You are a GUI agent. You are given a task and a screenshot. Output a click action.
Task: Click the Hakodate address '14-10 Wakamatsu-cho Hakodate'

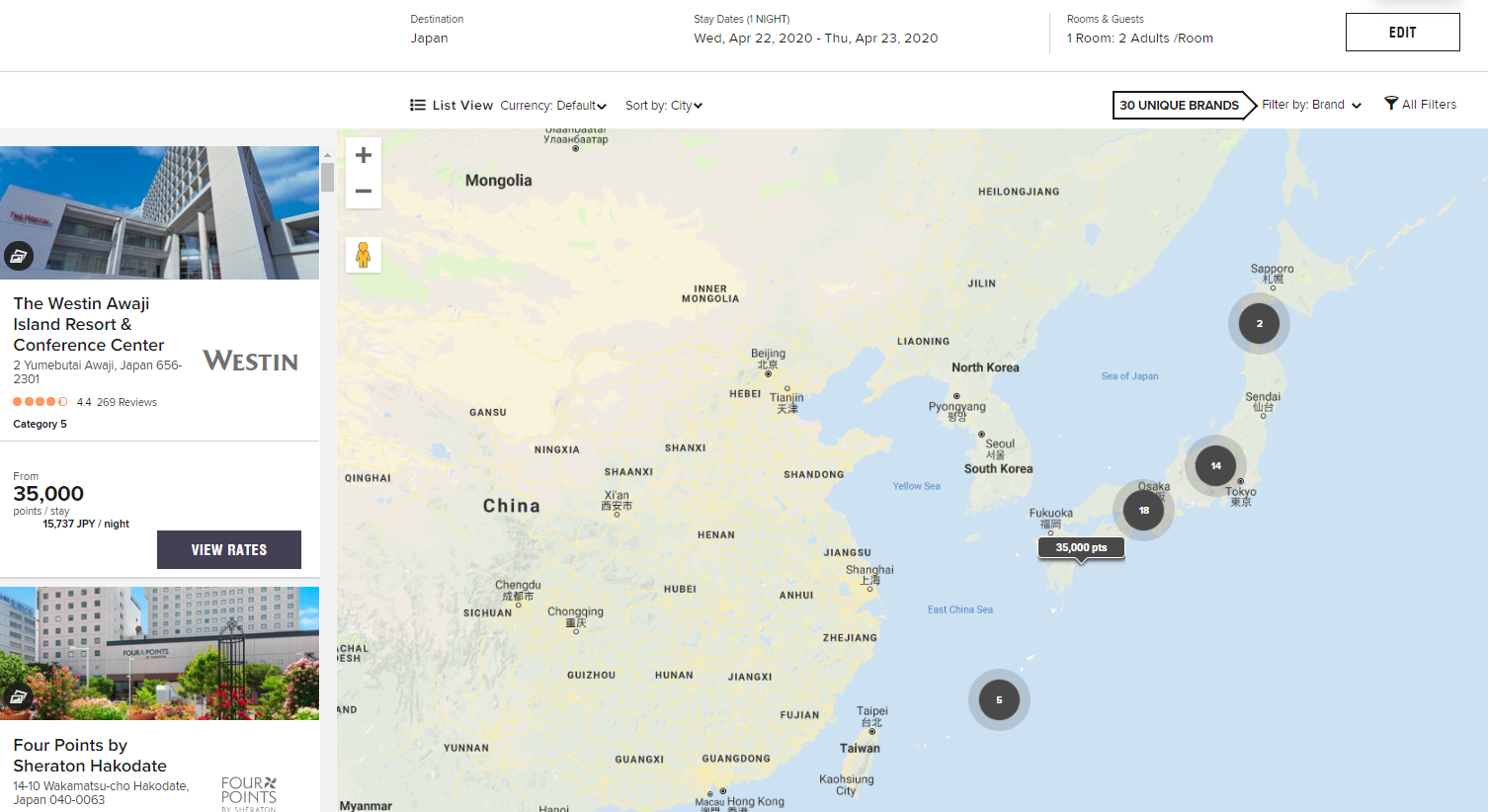click(x=101, y=793)
